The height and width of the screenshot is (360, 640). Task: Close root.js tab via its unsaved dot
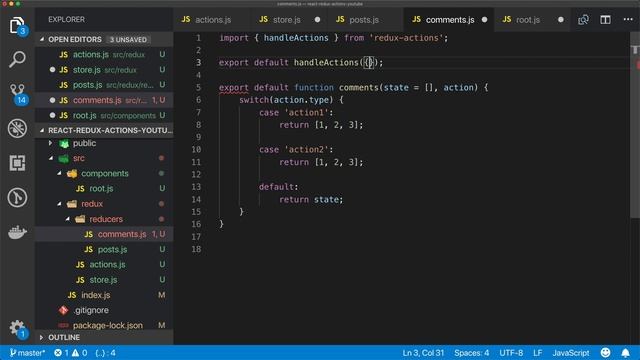click(561, 20)
